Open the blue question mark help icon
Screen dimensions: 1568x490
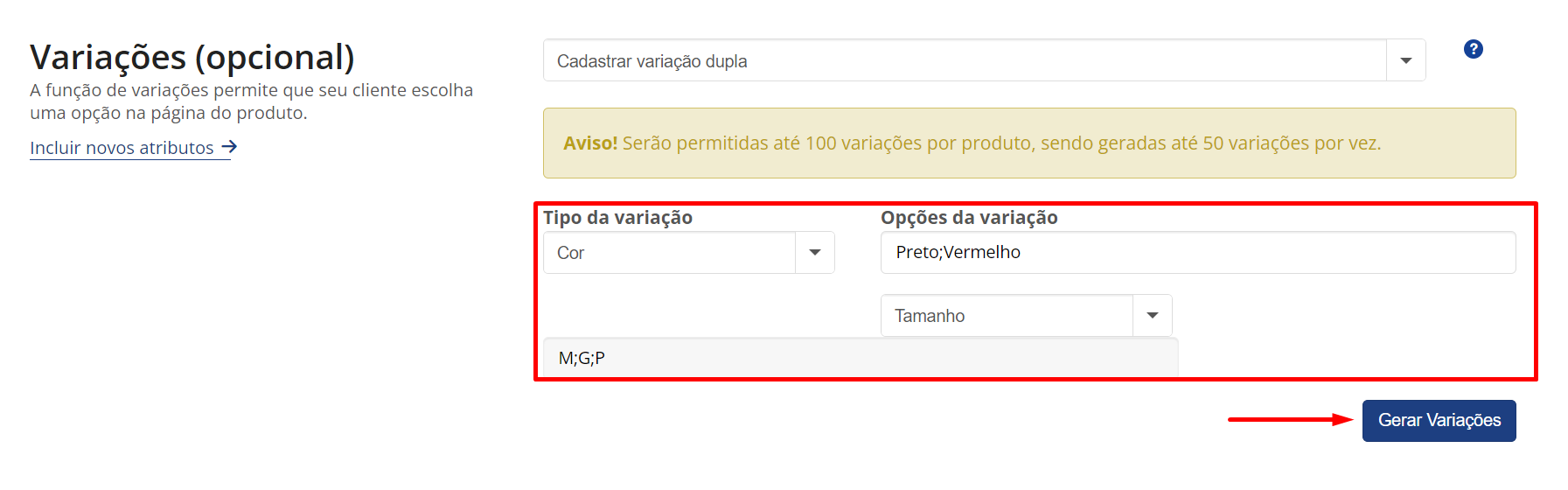[1473, 49]
